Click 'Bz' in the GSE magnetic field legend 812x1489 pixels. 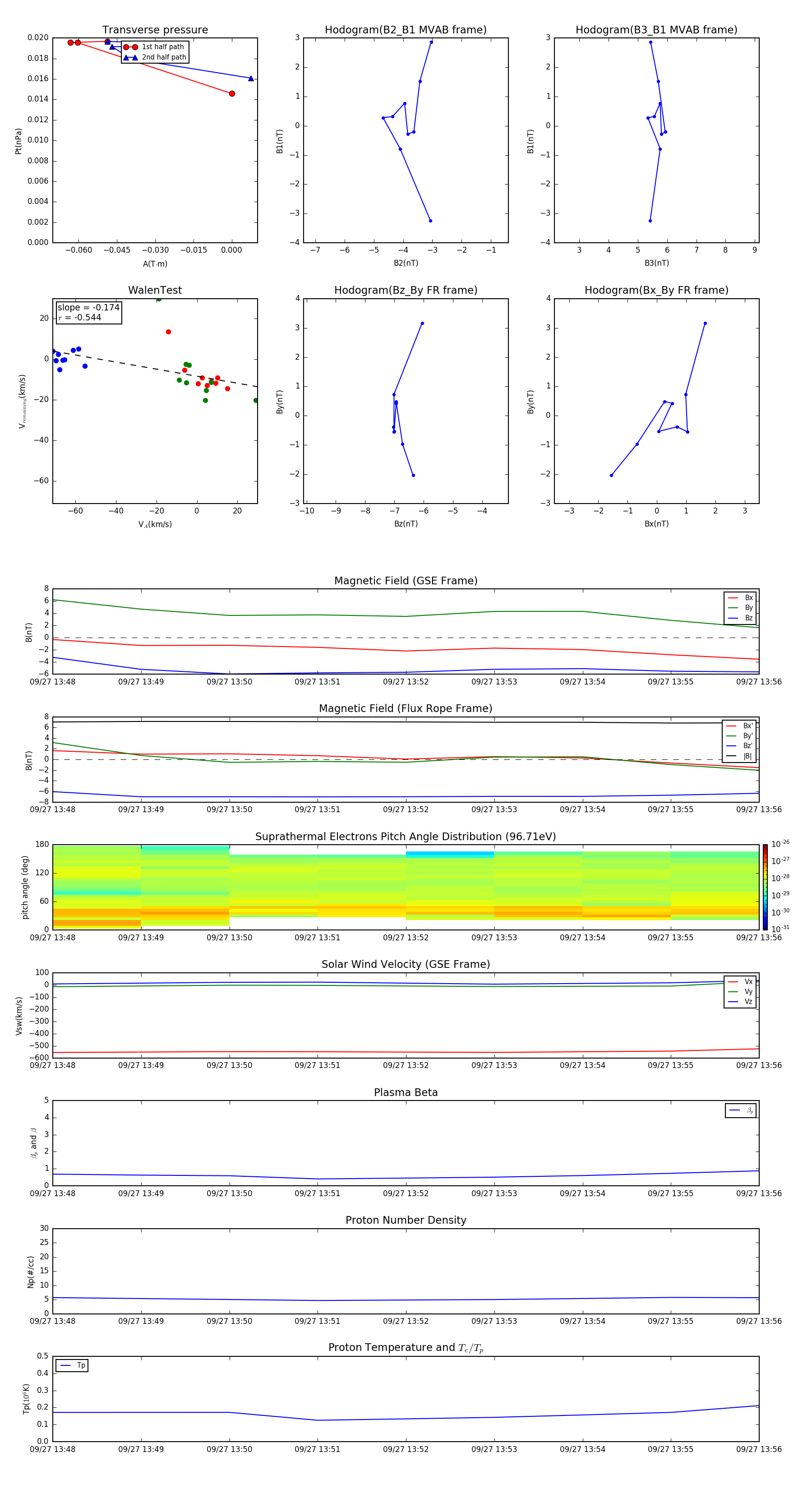(748, 618)
